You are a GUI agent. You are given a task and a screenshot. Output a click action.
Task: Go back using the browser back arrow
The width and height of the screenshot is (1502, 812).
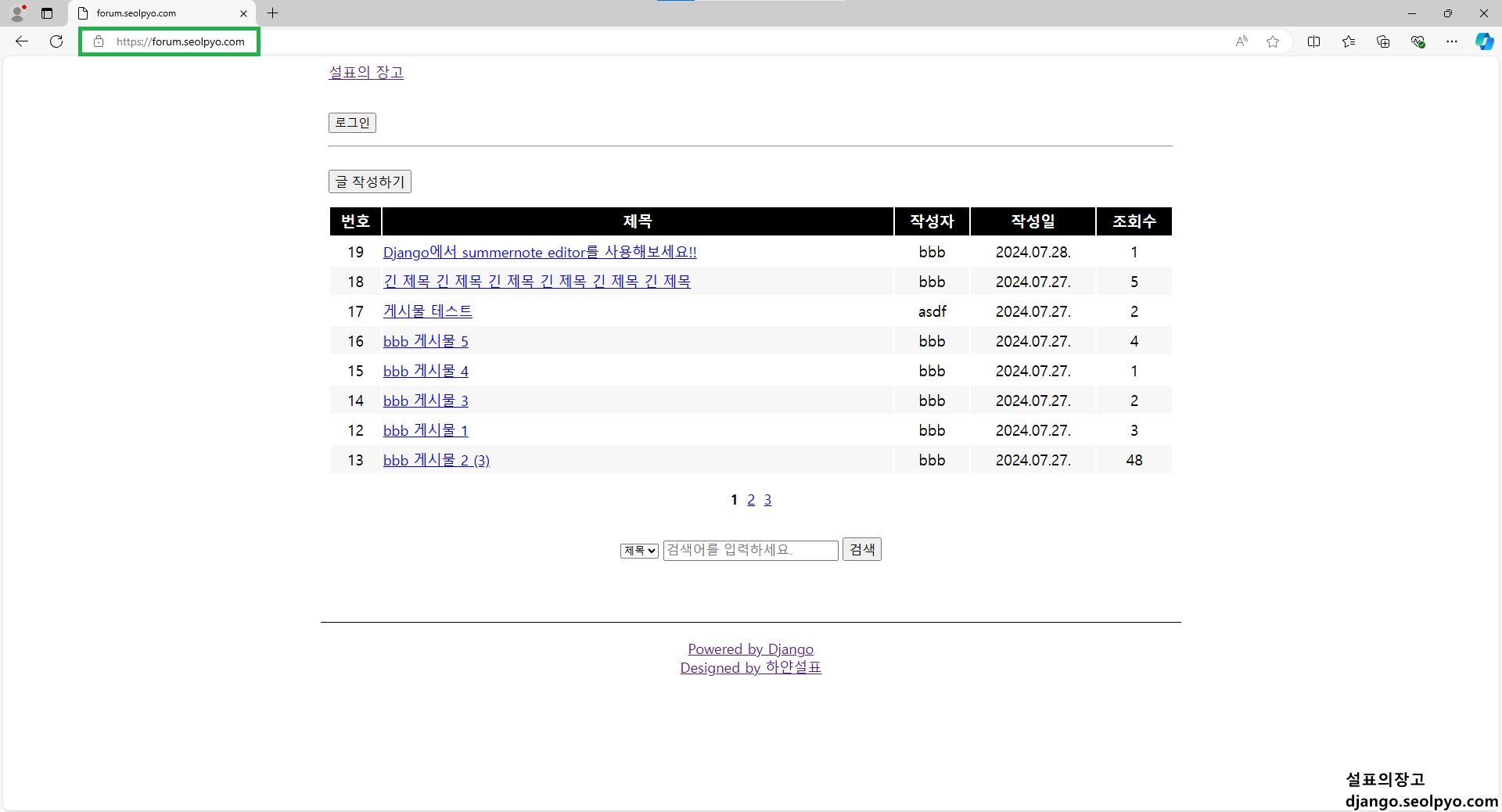coord(22,41)
